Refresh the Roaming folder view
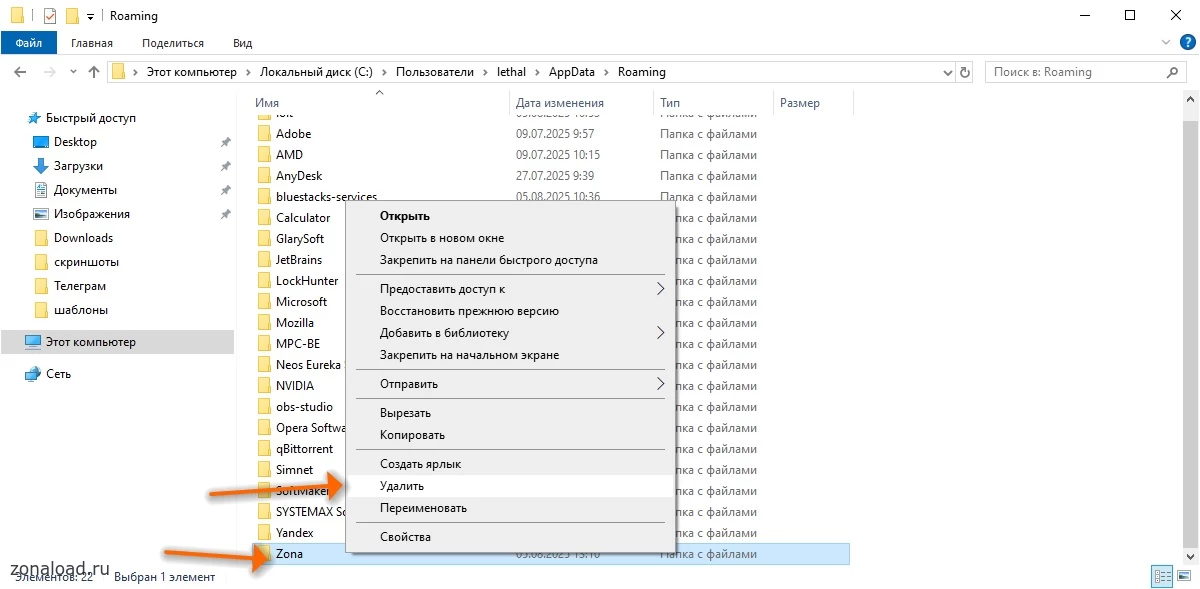The image size is (1200, 589). 965,72
